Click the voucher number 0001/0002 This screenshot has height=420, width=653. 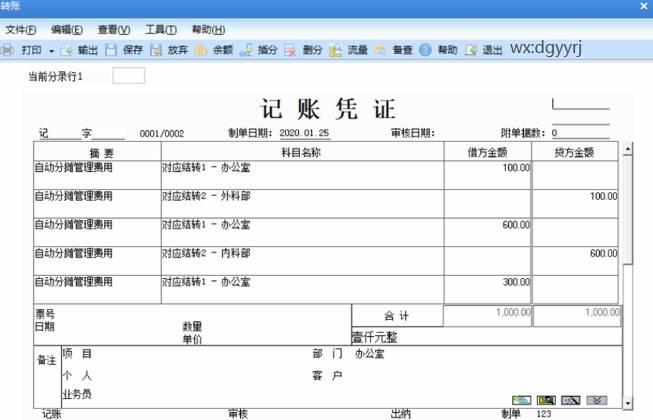(162, 134)
